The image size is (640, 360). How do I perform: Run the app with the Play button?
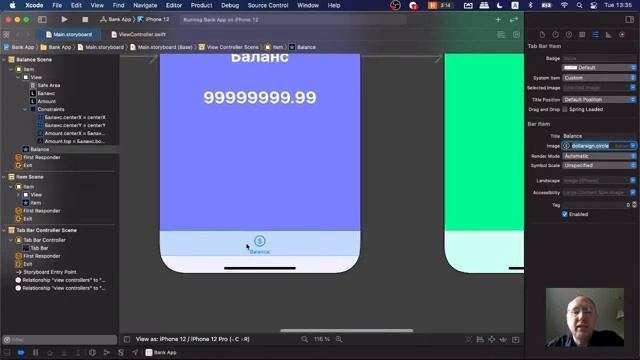[x=64, y=19]
